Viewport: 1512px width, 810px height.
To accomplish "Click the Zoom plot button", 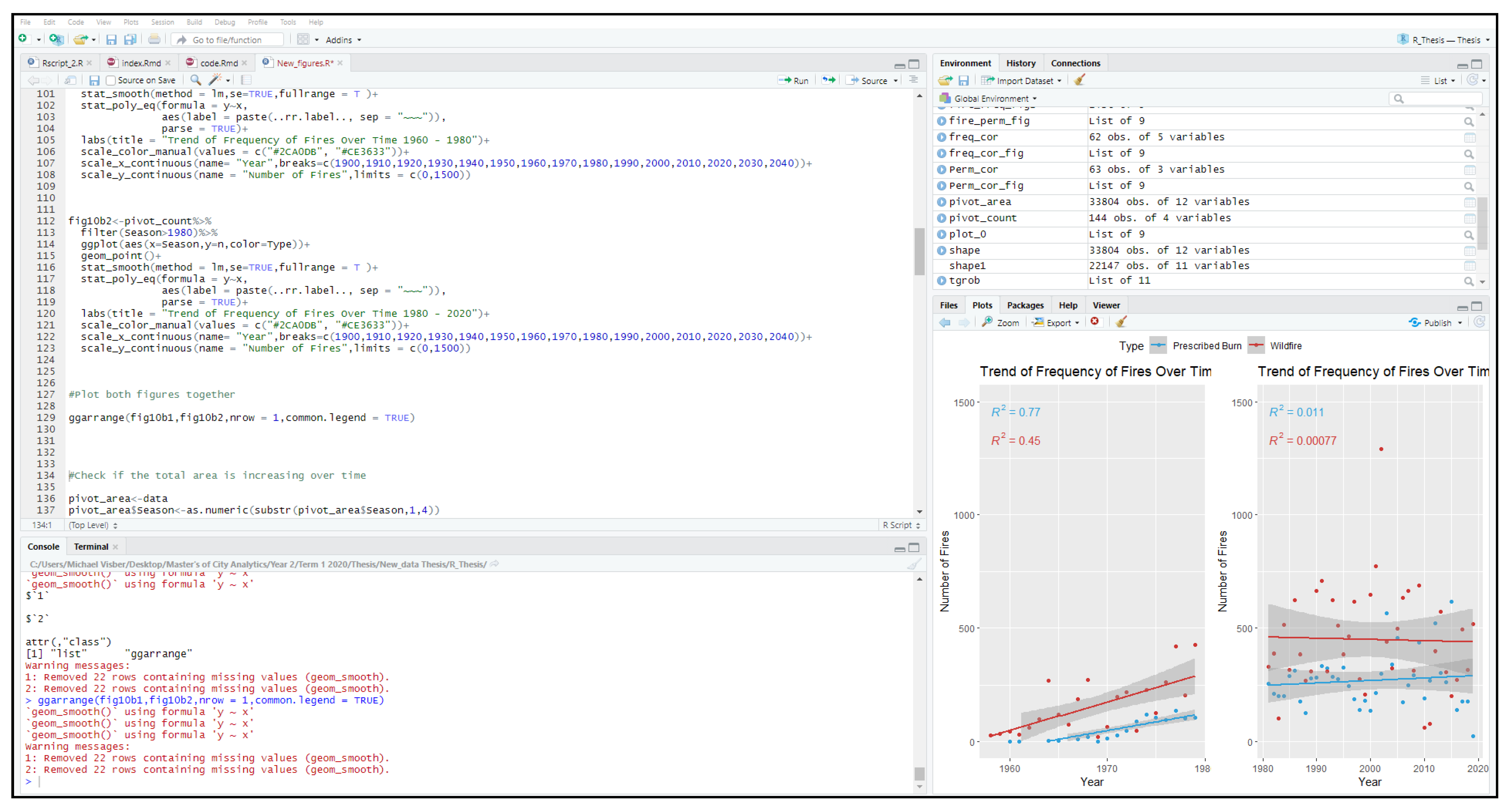I will (1001, 322).
